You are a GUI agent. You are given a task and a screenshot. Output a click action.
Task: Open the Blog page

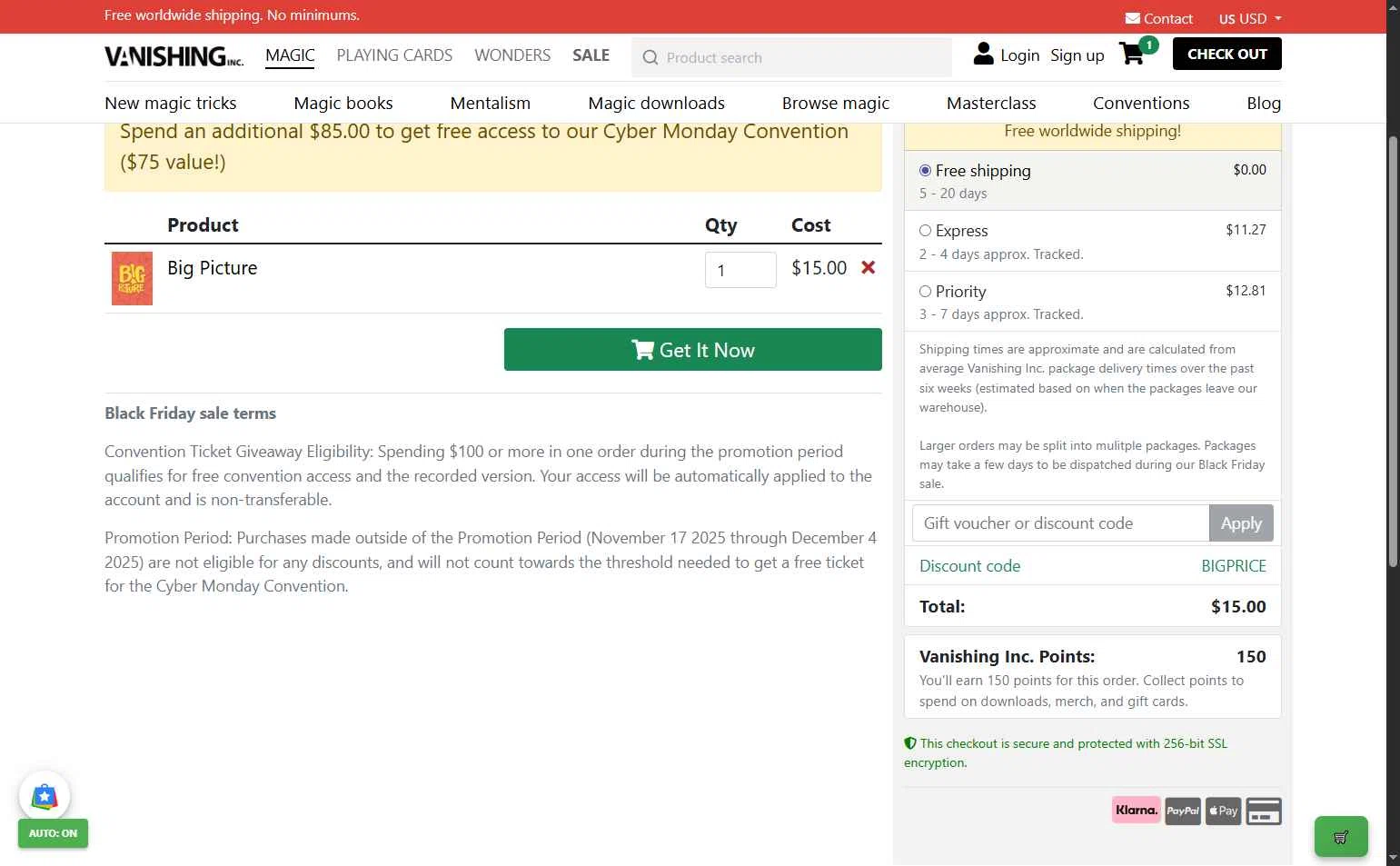pyautogui.click(x=1264, y=103)
